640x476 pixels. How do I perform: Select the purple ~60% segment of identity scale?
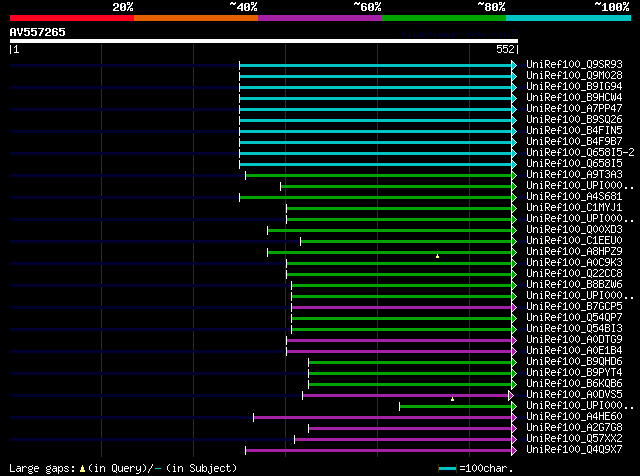tap(320, 18)
